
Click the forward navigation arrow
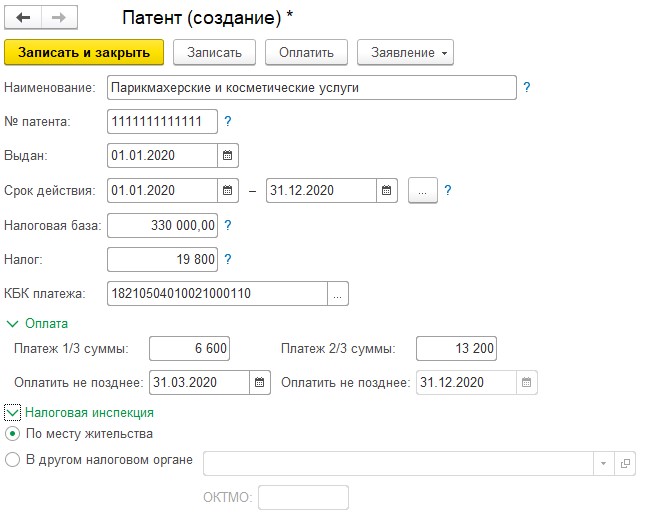[x=58, y=18]
